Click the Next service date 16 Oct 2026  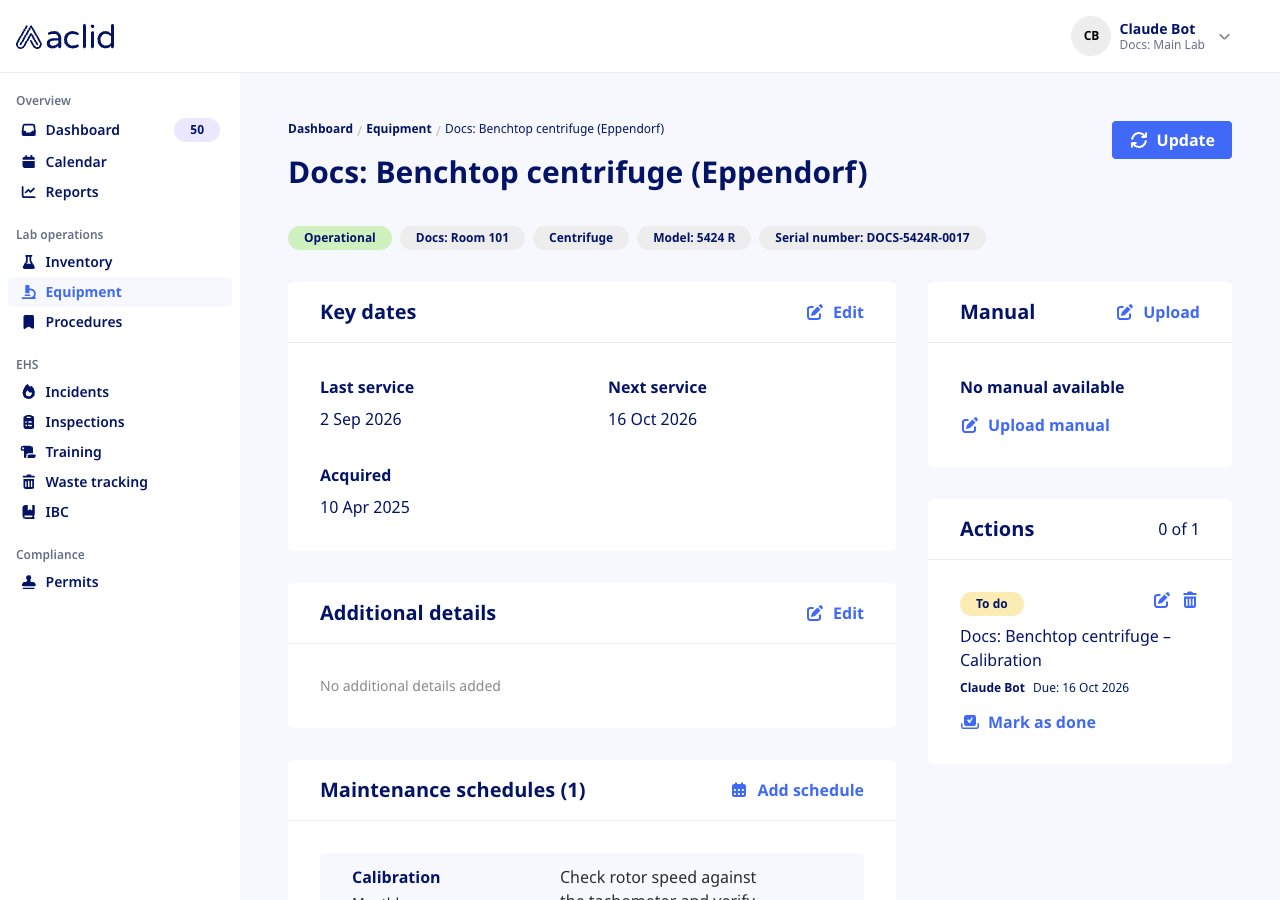coord(652,419)
